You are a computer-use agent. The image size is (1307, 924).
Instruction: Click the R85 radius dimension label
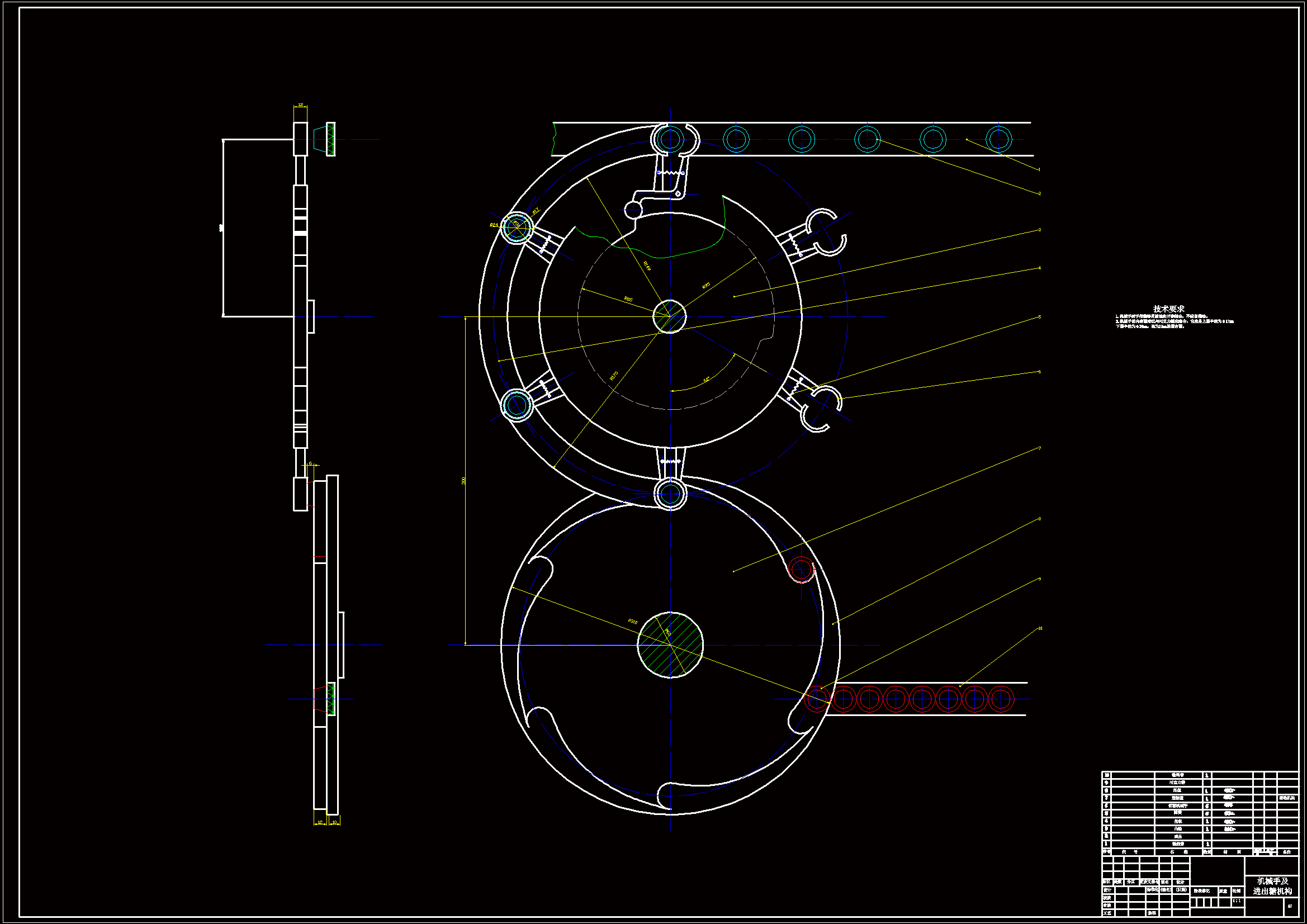[628, 299]
